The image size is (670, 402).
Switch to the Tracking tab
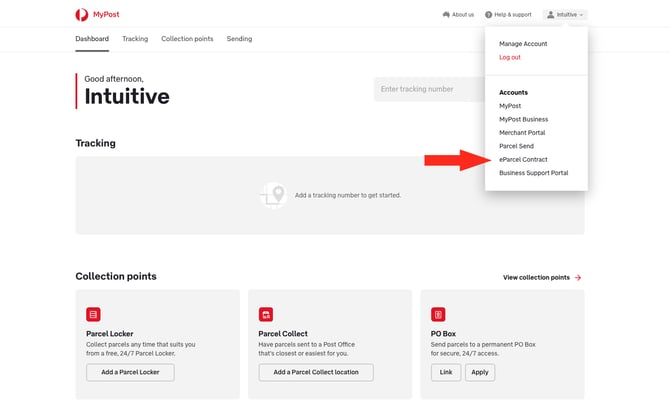pos(135,39)
